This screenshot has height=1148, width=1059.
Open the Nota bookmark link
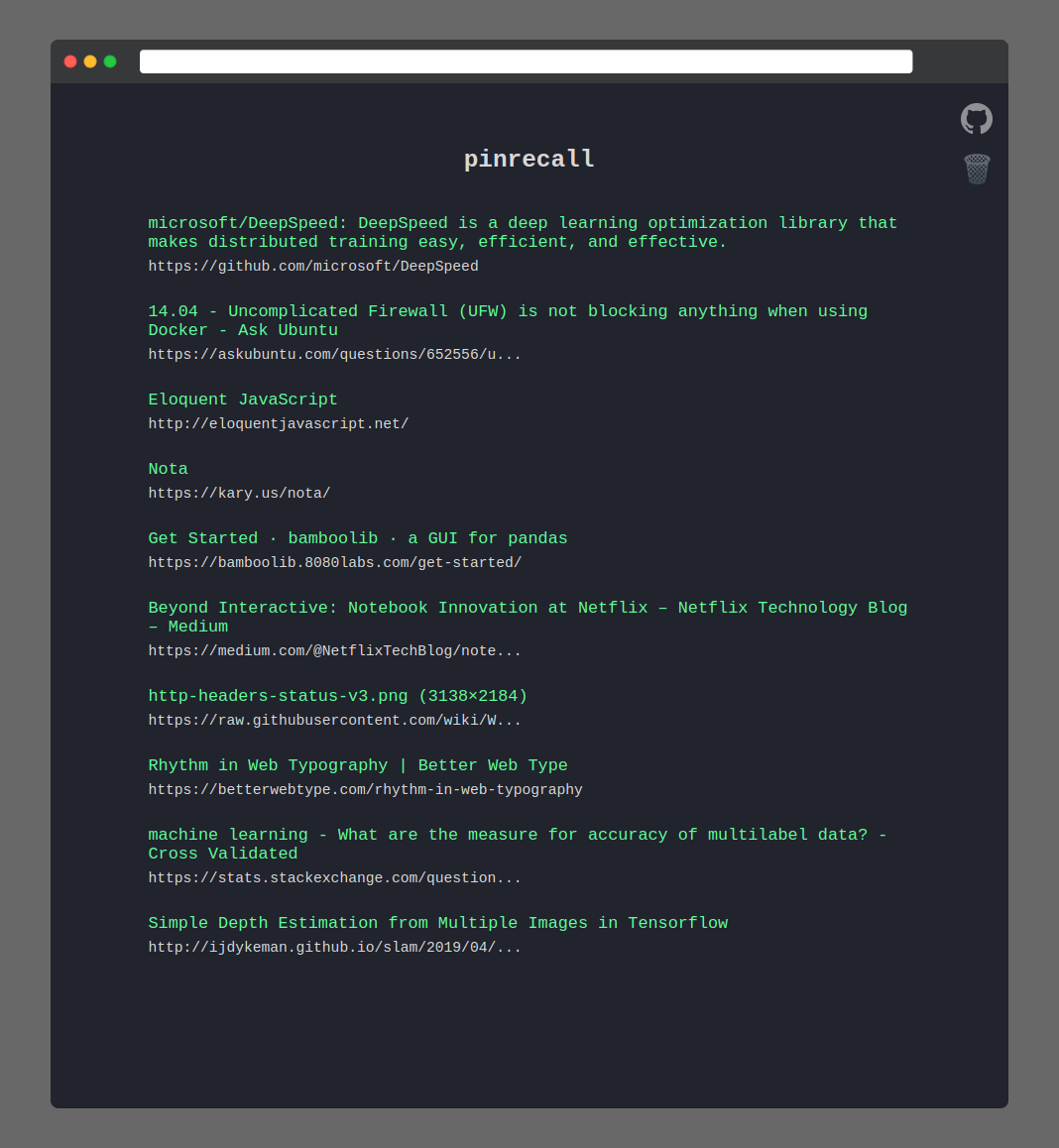168,469
